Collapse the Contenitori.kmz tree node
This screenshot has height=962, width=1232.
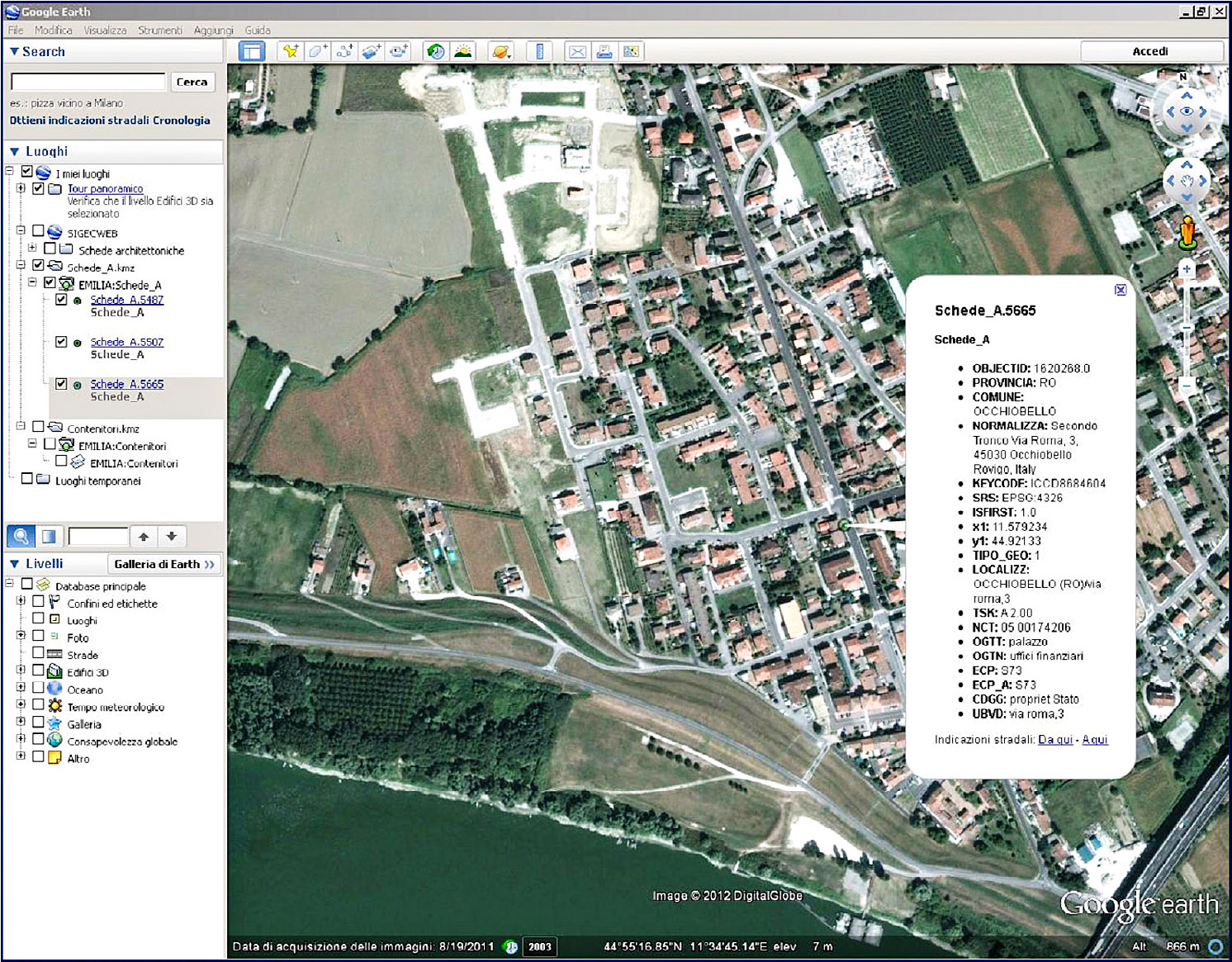tap(21, 427)
